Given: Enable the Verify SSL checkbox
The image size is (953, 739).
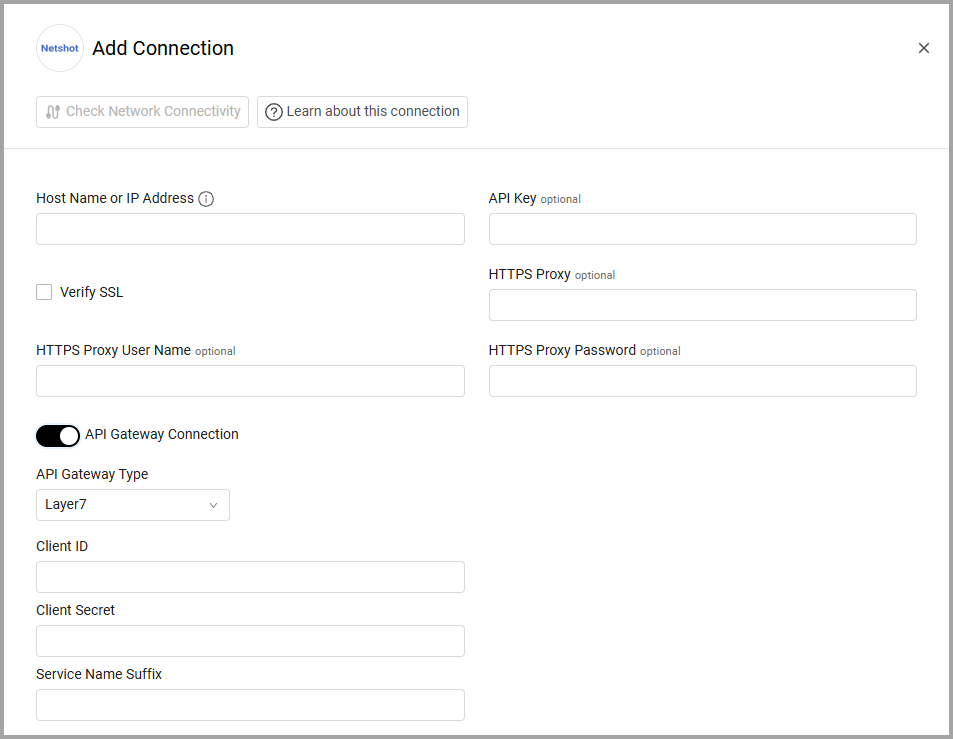Looking at the screenshot, I should (x=44, y=291).
